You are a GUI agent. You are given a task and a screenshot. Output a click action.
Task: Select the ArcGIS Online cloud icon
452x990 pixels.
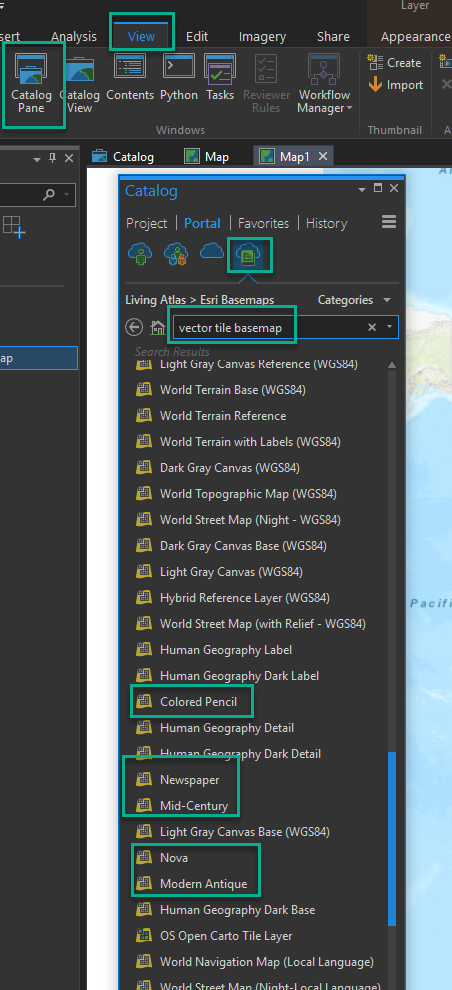tap(211, 251)
